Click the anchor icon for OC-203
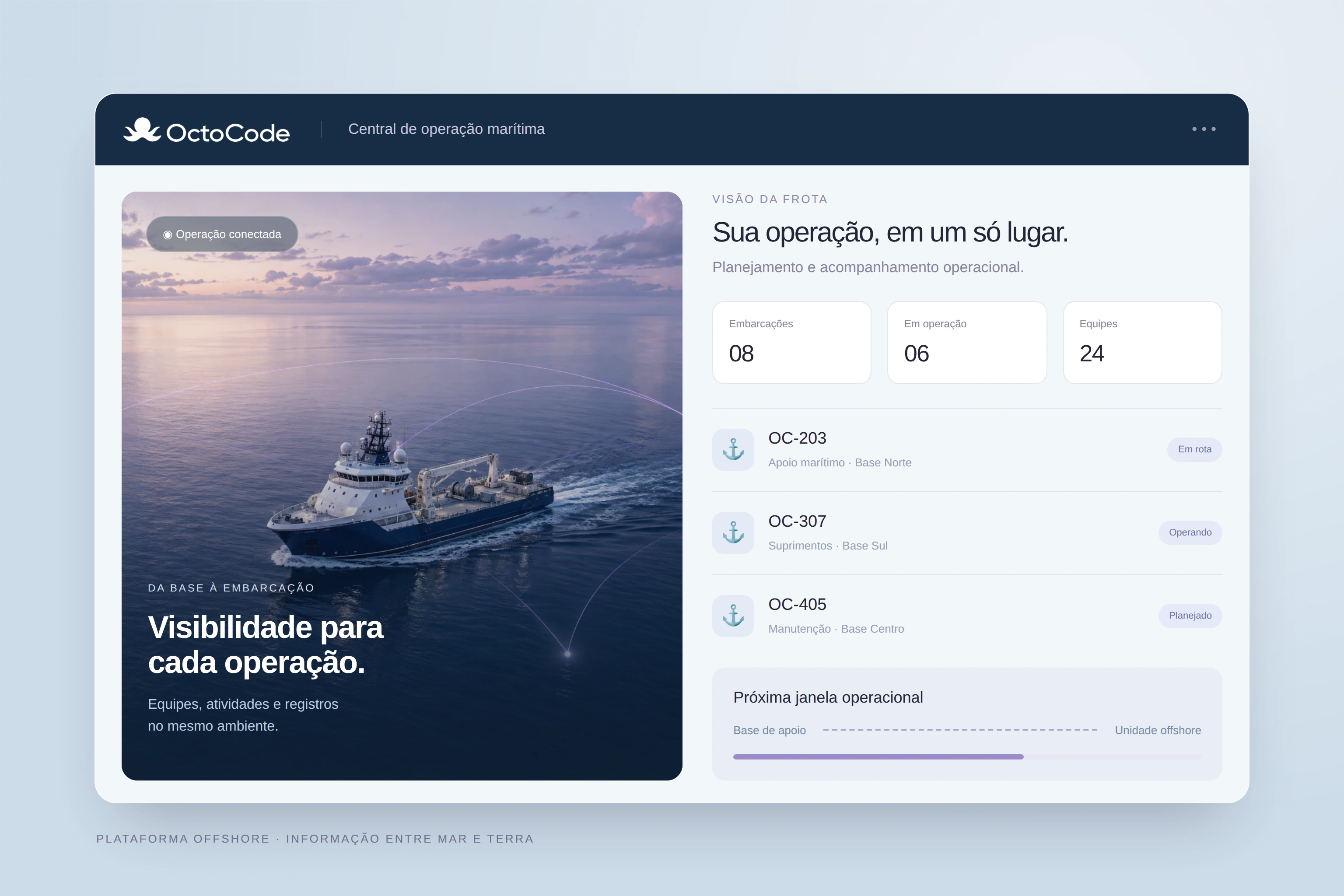 pyautogui.click(x=733, y=450)
